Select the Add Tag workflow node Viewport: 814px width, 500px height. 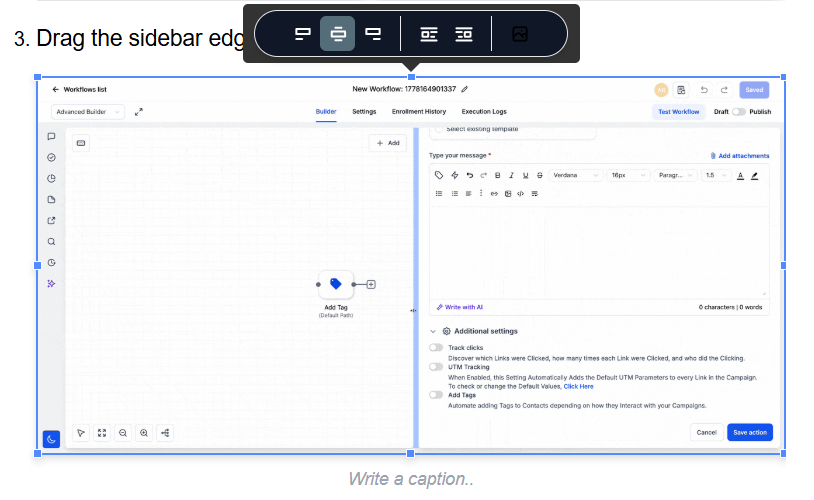336,285
